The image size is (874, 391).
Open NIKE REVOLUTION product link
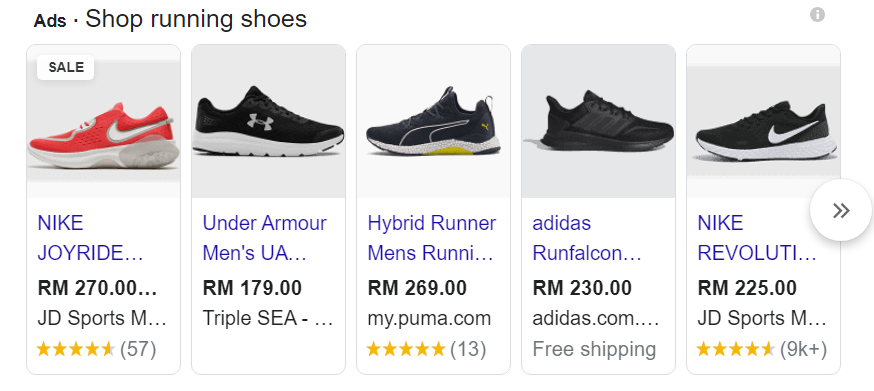pyautogui.click(x=757, y=238)
